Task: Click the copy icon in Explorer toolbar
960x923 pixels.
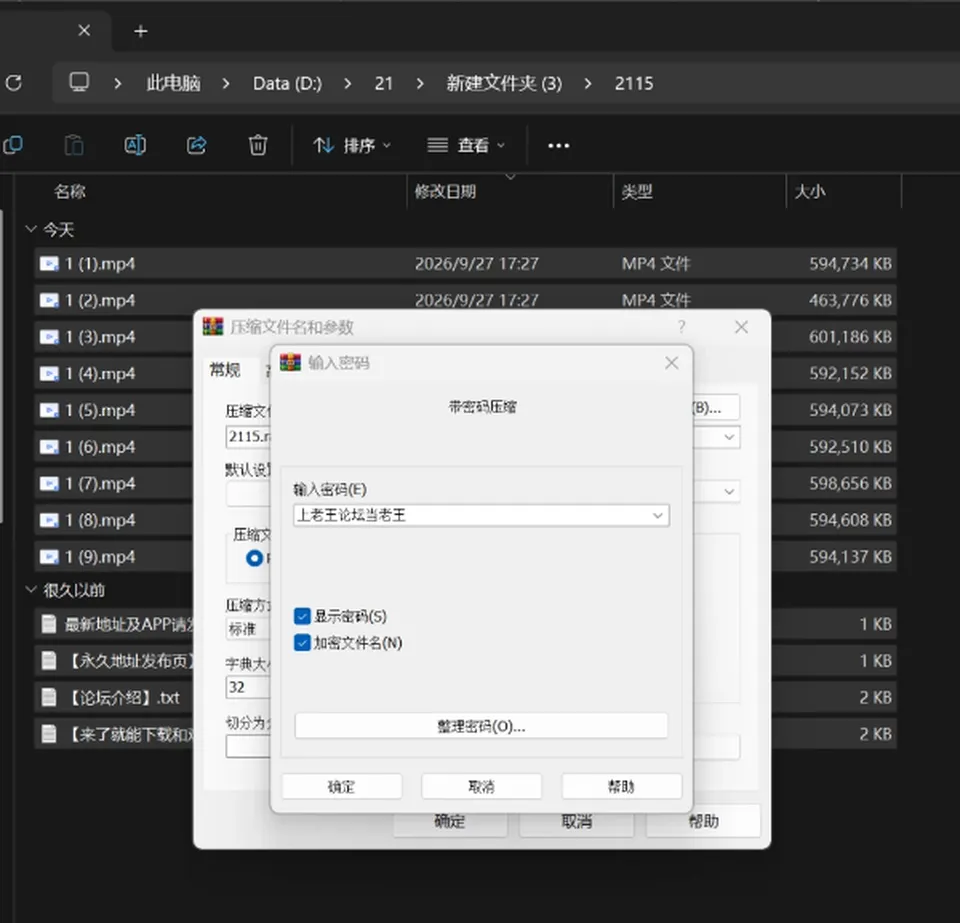Action: coord(13,145)
